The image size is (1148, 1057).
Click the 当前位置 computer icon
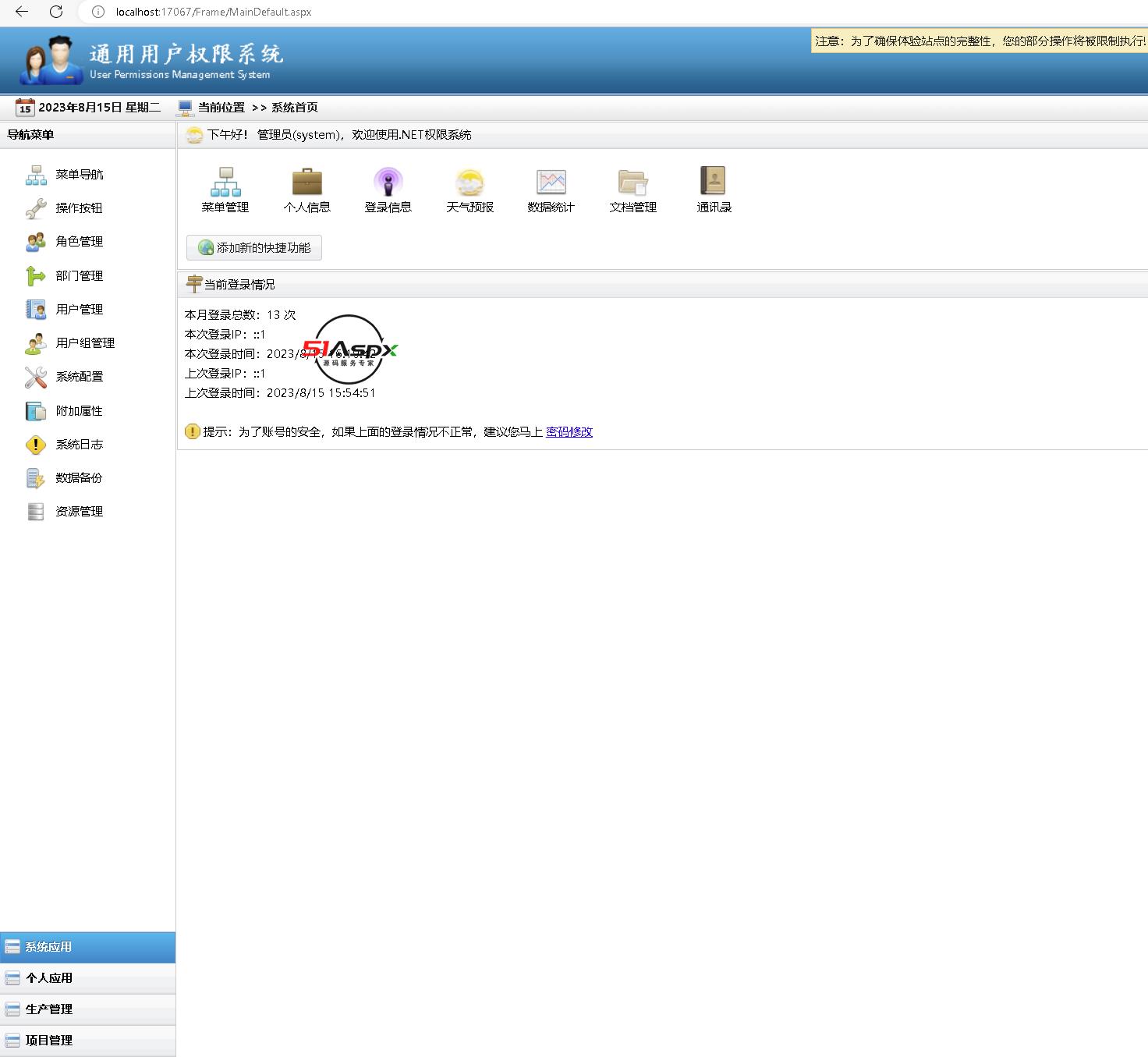(x=185, y=107)
